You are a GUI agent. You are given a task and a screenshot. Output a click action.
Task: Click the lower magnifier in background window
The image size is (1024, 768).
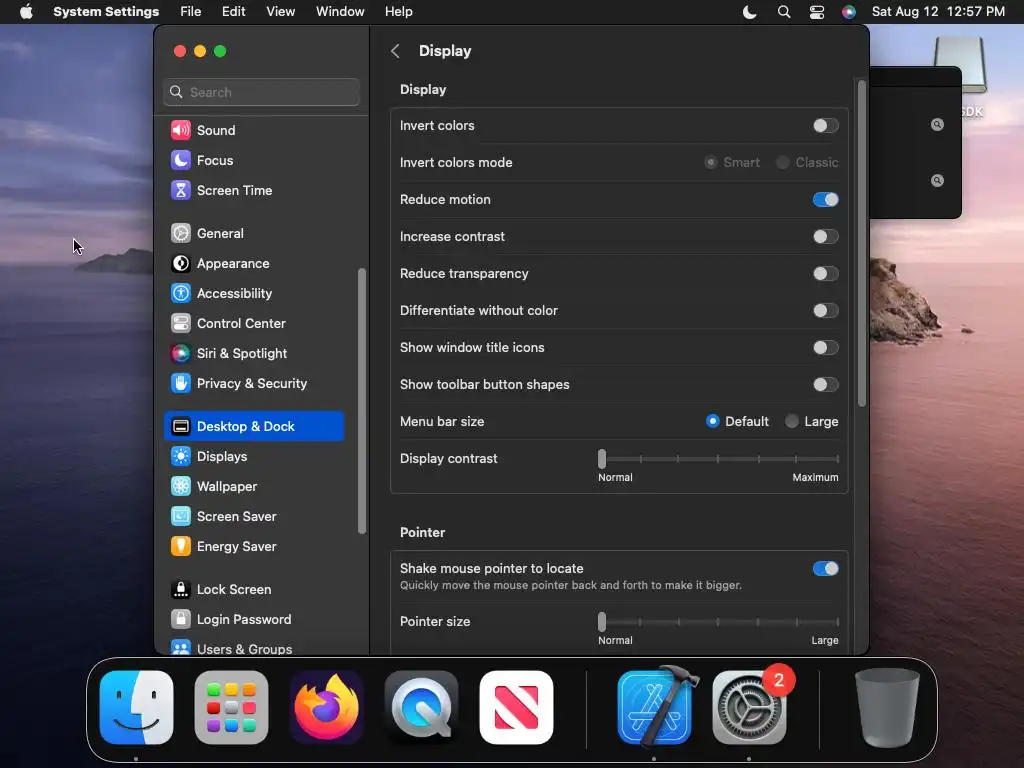[x=937, y=180]
